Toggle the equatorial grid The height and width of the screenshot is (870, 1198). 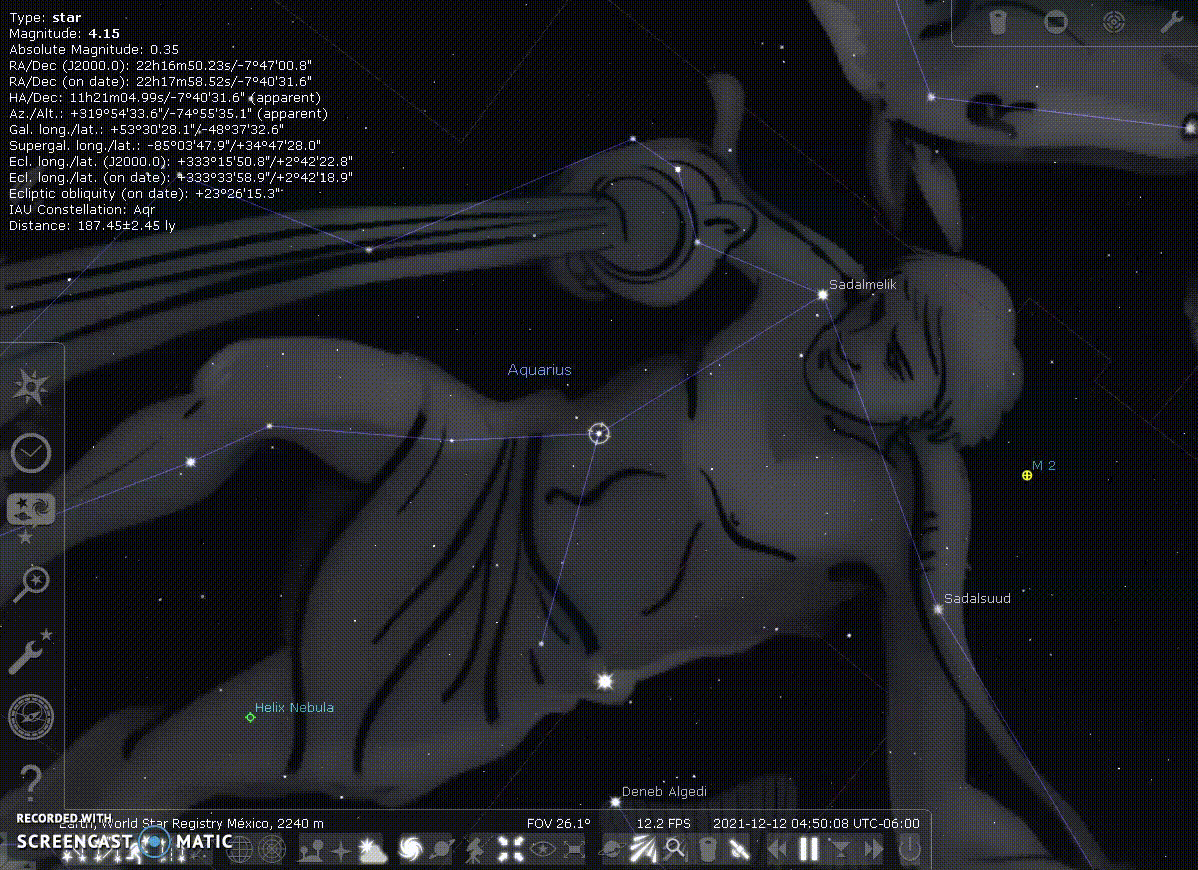pos(239,849)
